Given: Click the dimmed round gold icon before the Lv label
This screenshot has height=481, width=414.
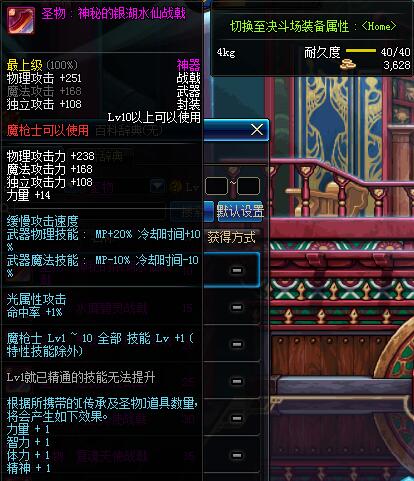Looking at the screenshot, I should [175, 187].
